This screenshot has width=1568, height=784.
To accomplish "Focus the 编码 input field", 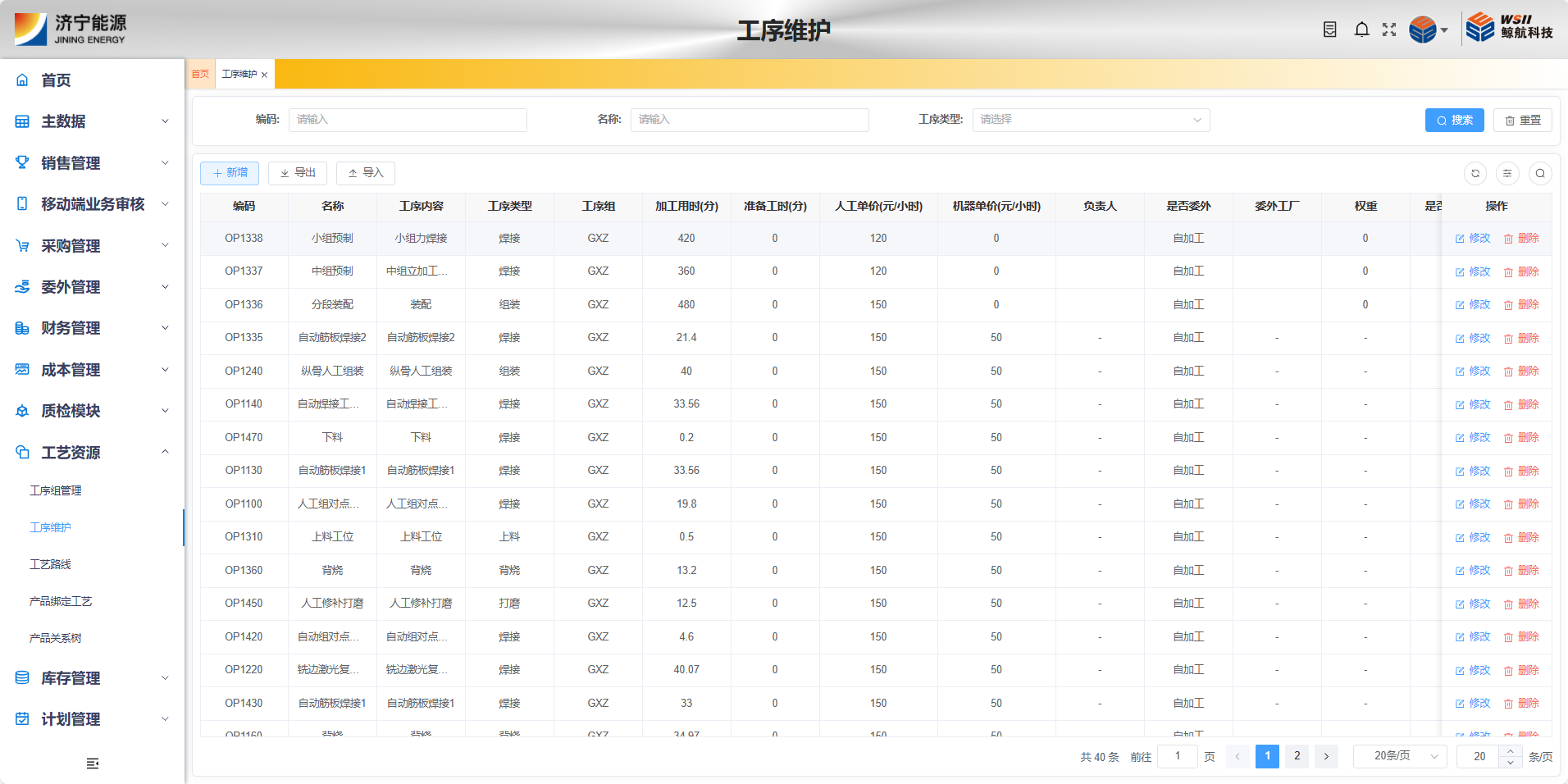I will (408, 120).
